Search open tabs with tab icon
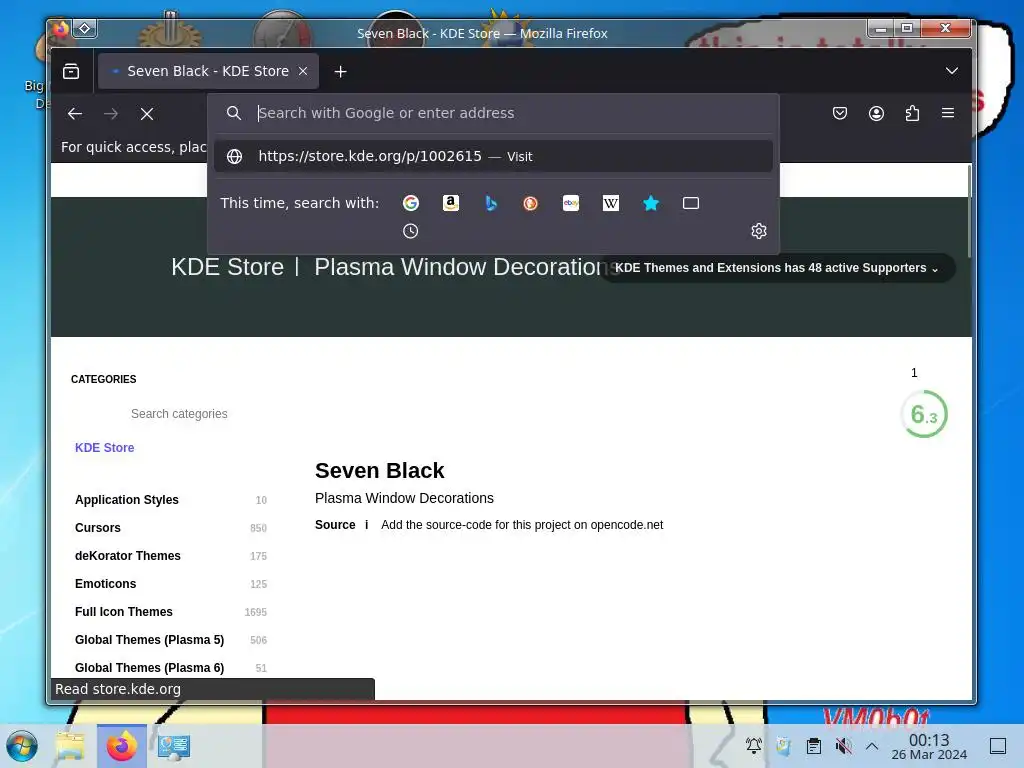The height and width of the screenshot is (768, 1024). pos(691,203)
